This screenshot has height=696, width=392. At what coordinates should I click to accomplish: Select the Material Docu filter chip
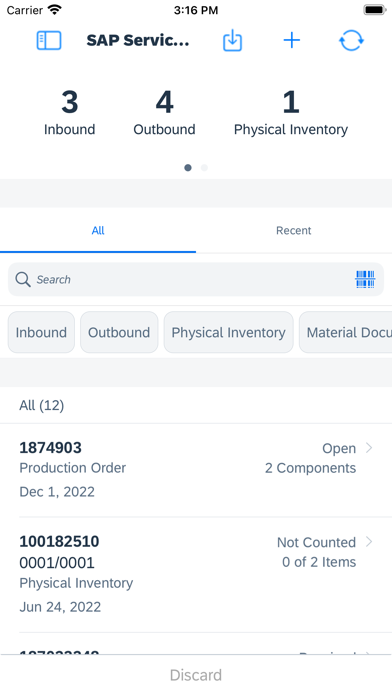pyautogui.click(x=345, y=332)
